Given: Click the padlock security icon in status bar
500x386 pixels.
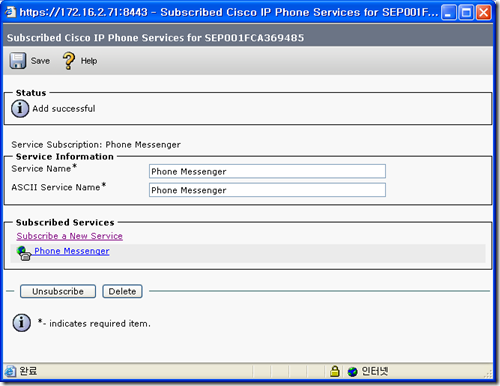Looking at the screenshot, I should 335,371.
